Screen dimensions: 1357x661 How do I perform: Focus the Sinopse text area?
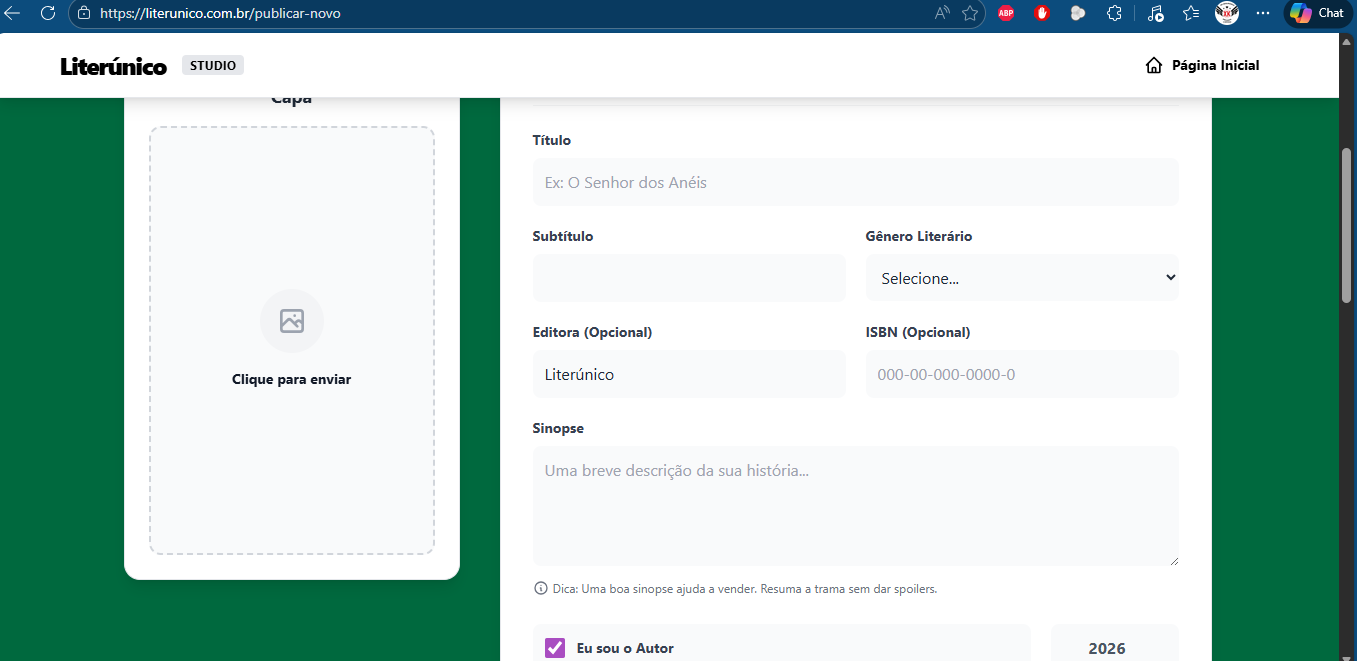click(855, 506)
